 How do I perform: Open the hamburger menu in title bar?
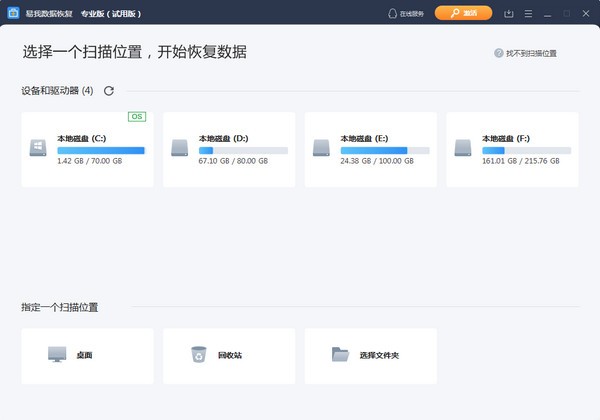click(528, 13)
